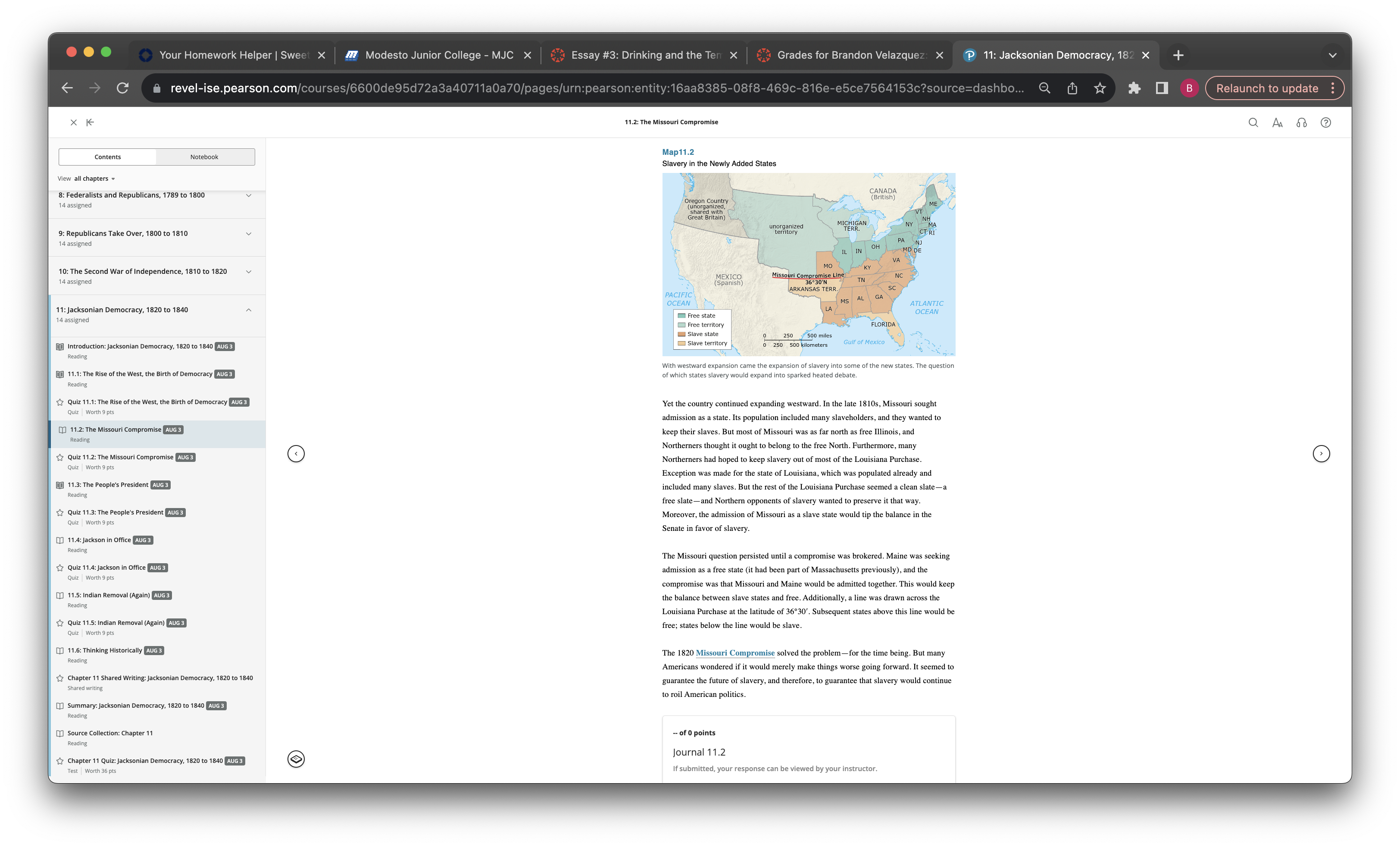Click the site lock icon in address bar
Screen dimensions: 1400x847
[x=157, y=88]
